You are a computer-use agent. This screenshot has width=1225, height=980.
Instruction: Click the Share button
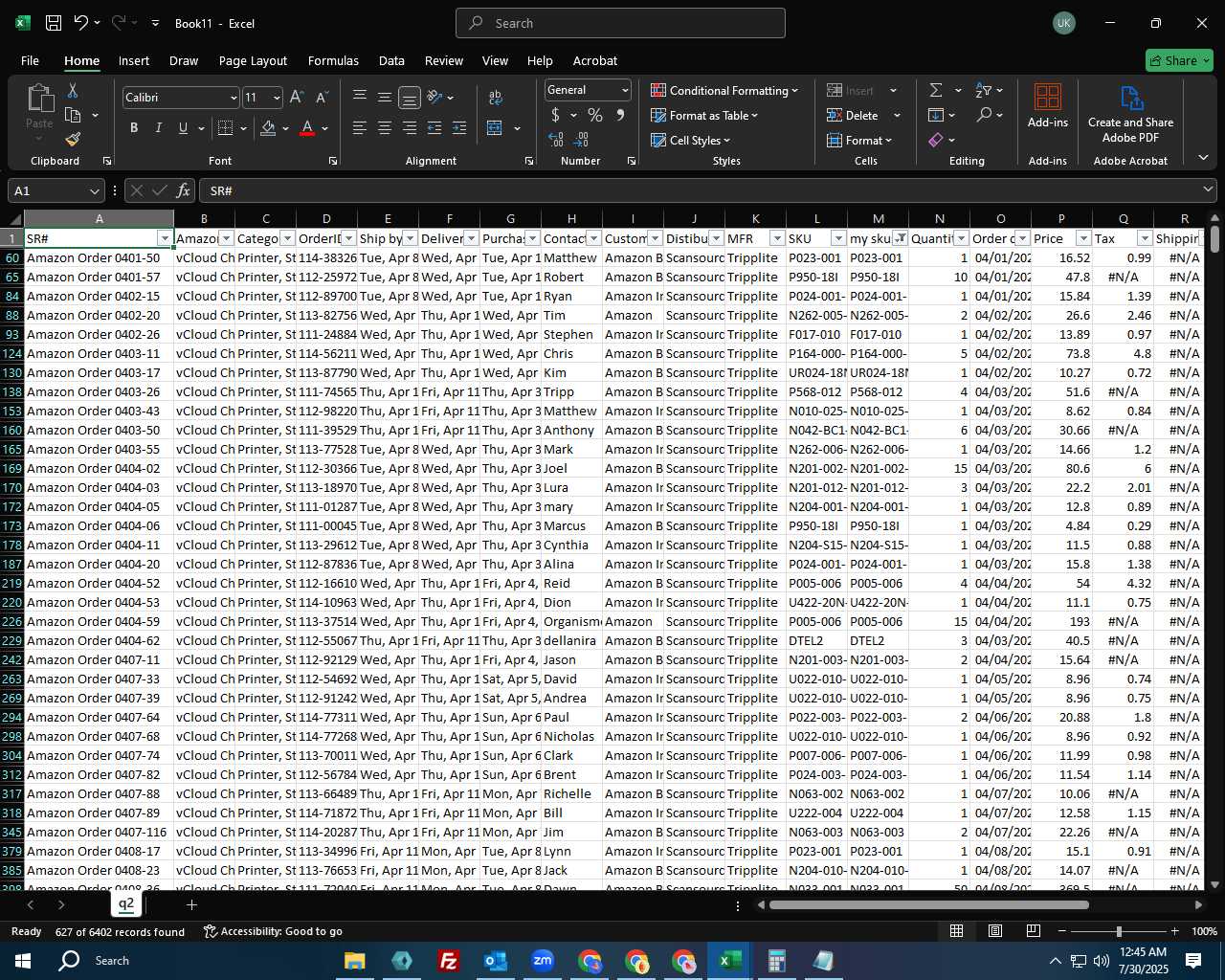click(x=1179, y=60)
